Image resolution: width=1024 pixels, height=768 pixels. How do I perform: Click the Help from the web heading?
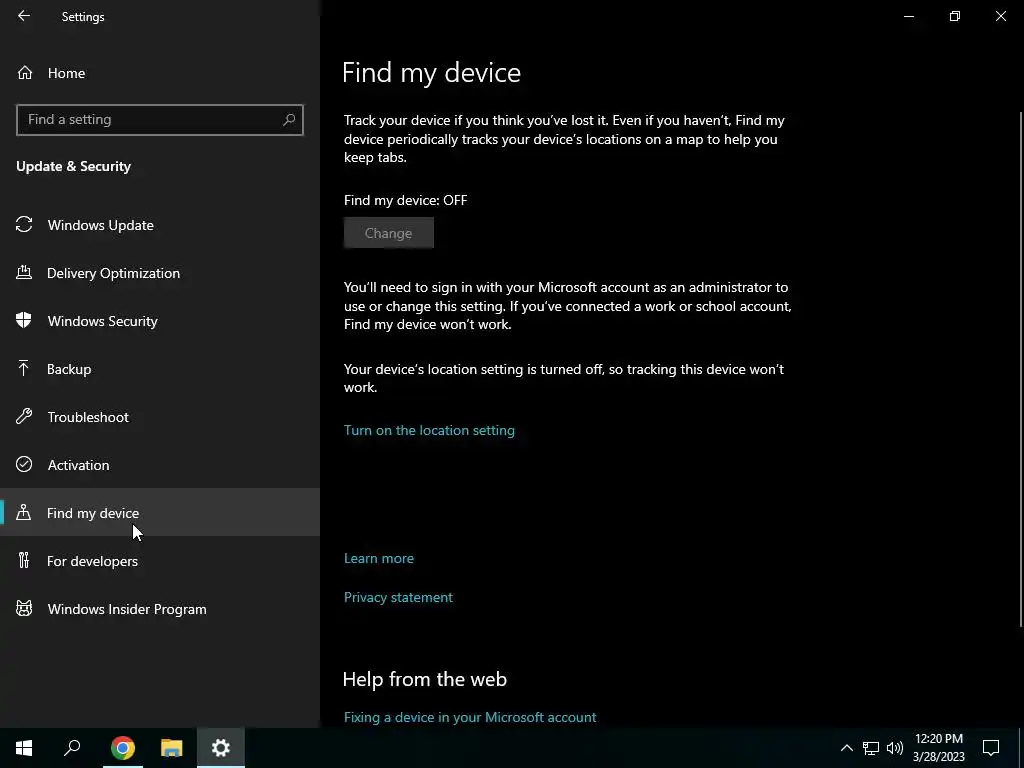tap(424, 679)
